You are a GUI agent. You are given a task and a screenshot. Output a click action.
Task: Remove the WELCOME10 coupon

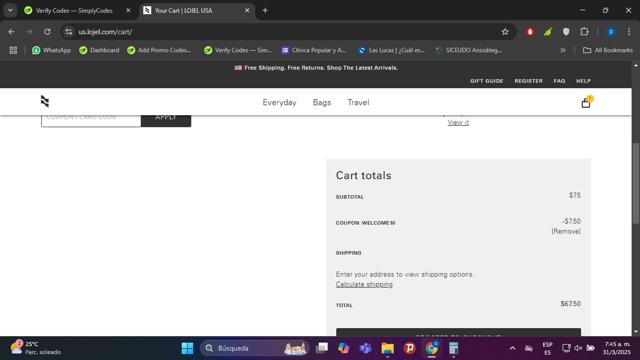566,231
